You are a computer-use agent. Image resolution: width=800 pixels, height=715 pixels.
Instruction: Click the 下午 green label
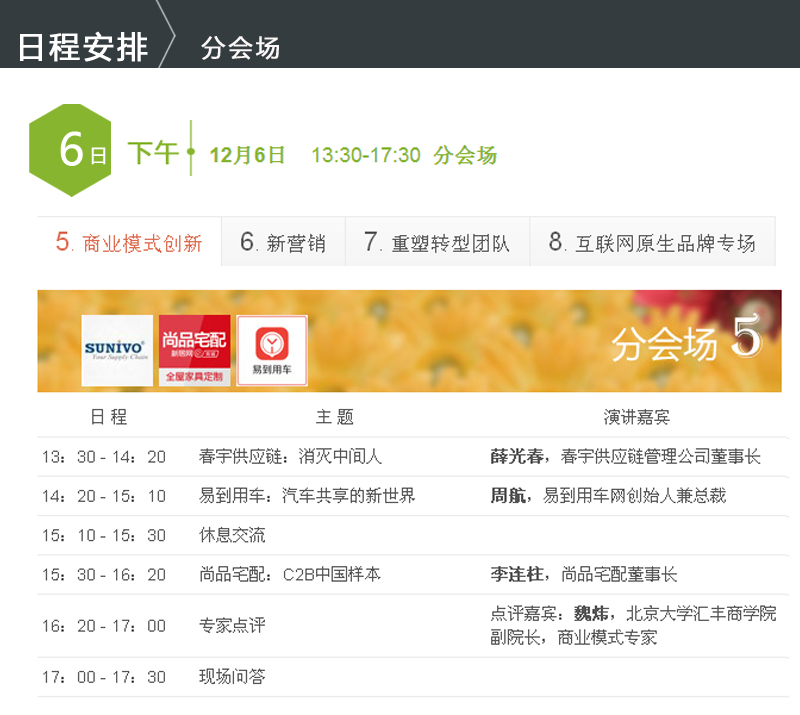(x=153, y=153)
